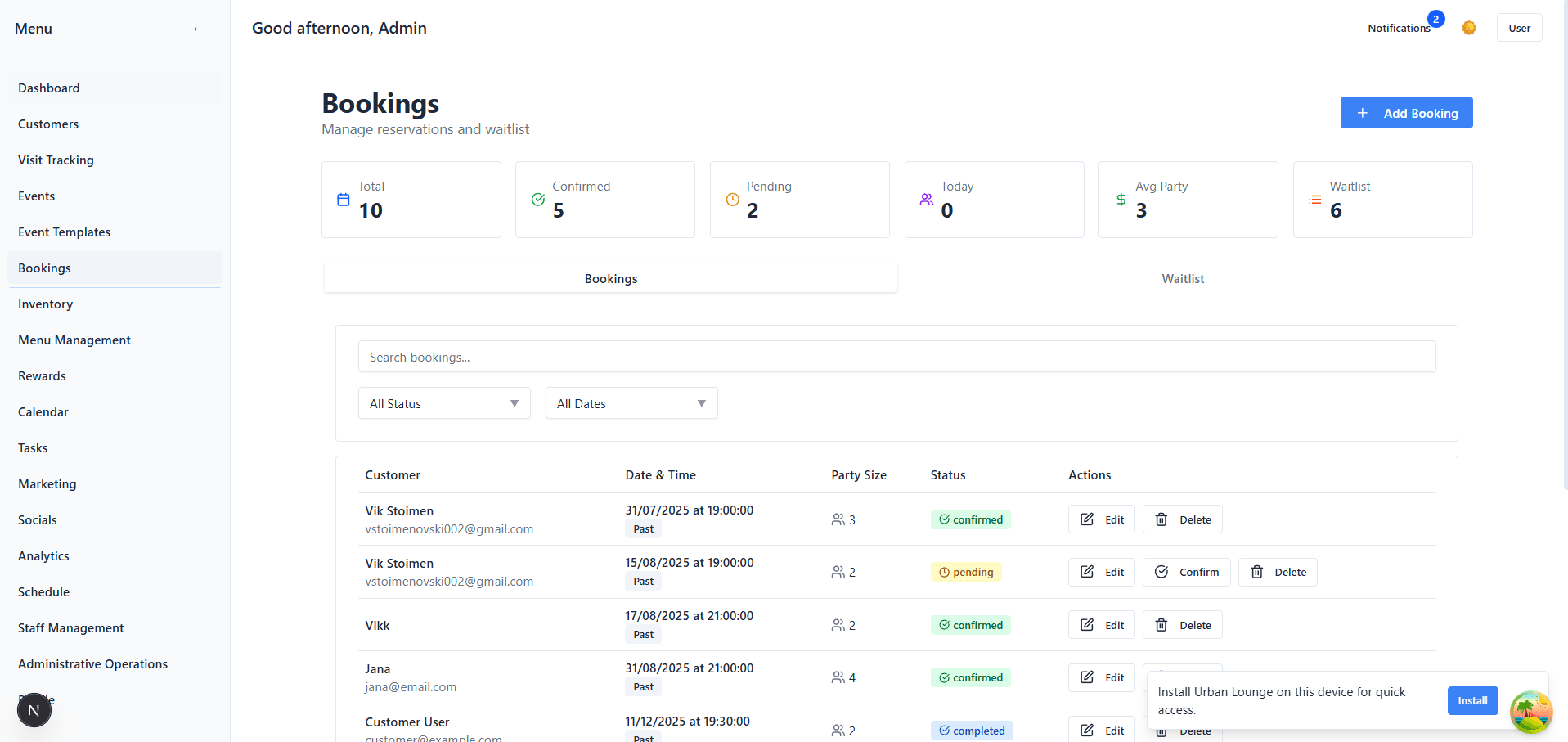The image size is (1568, 742).
Task: Expand the All Dates dropdown filter
Action: 631,403
